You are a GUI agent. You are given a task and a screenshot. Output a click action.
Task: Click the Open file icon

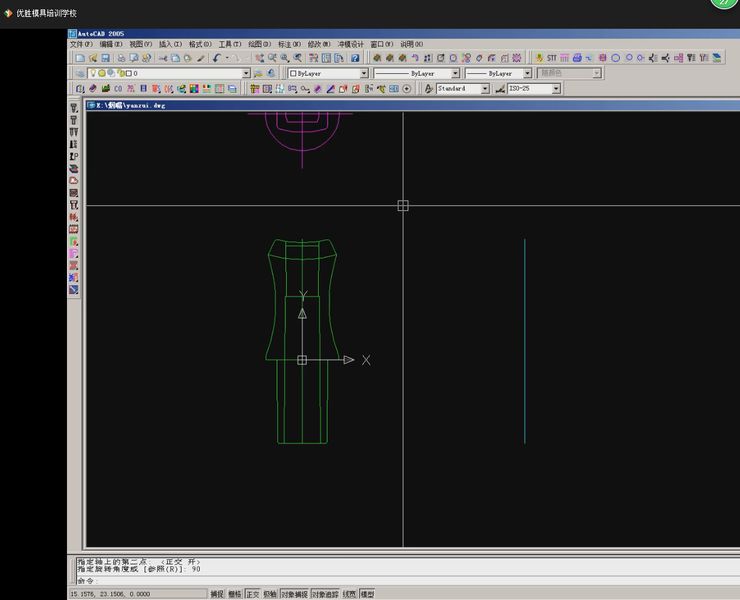[x=93, y=58]
